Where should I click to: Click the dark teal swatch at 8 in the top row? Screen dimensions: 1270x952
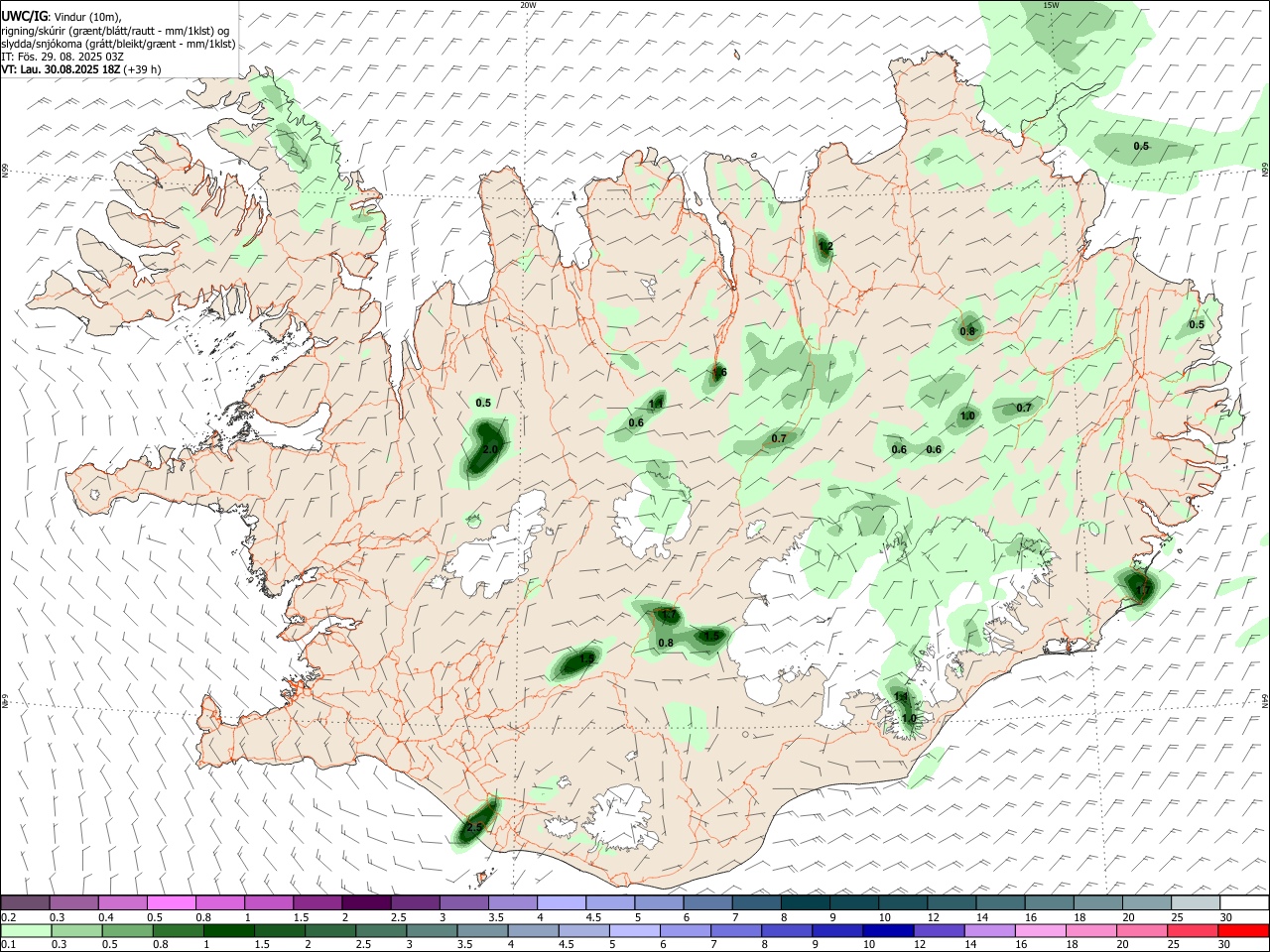[806, 903]
